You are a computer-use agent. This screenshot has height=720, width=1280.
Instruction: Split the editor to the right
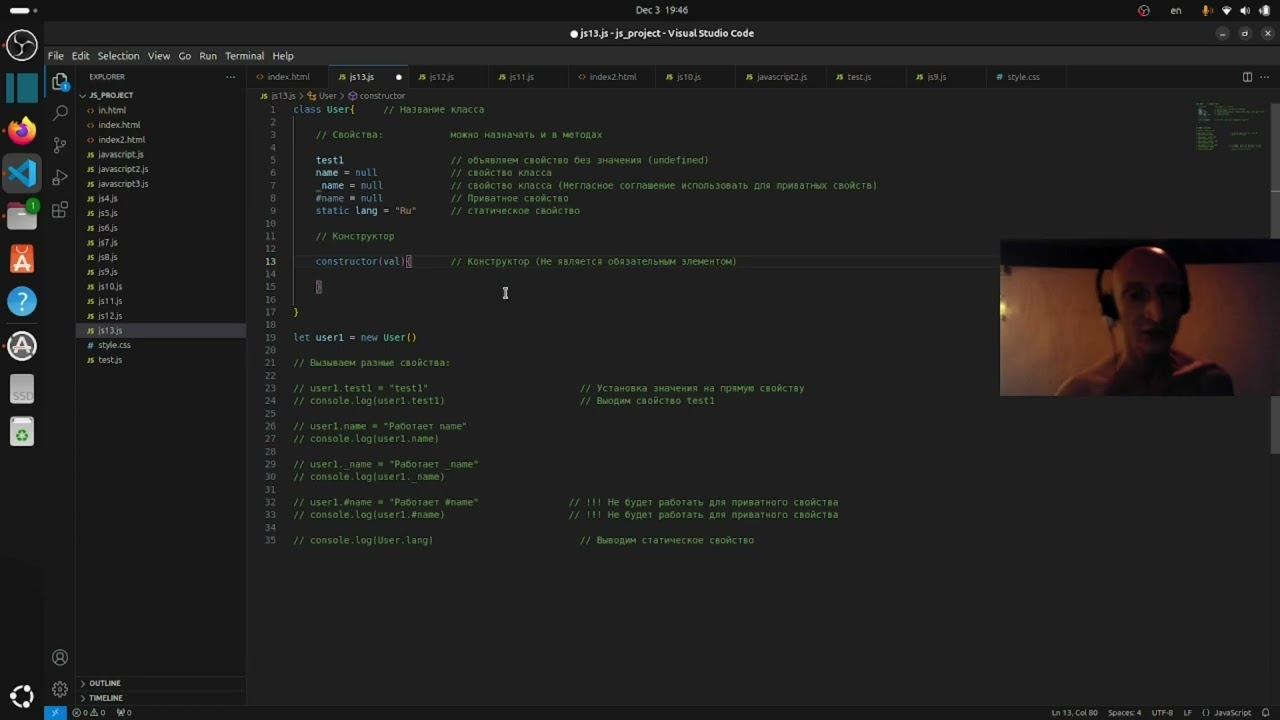[x=1247, y=77]
